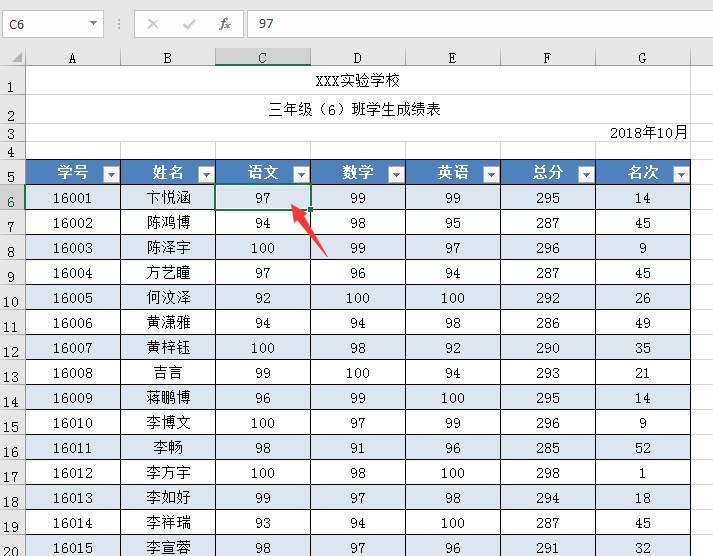Select the student ID cell 16012
Screen dimensions: 713x556
[x=73, y=473]
